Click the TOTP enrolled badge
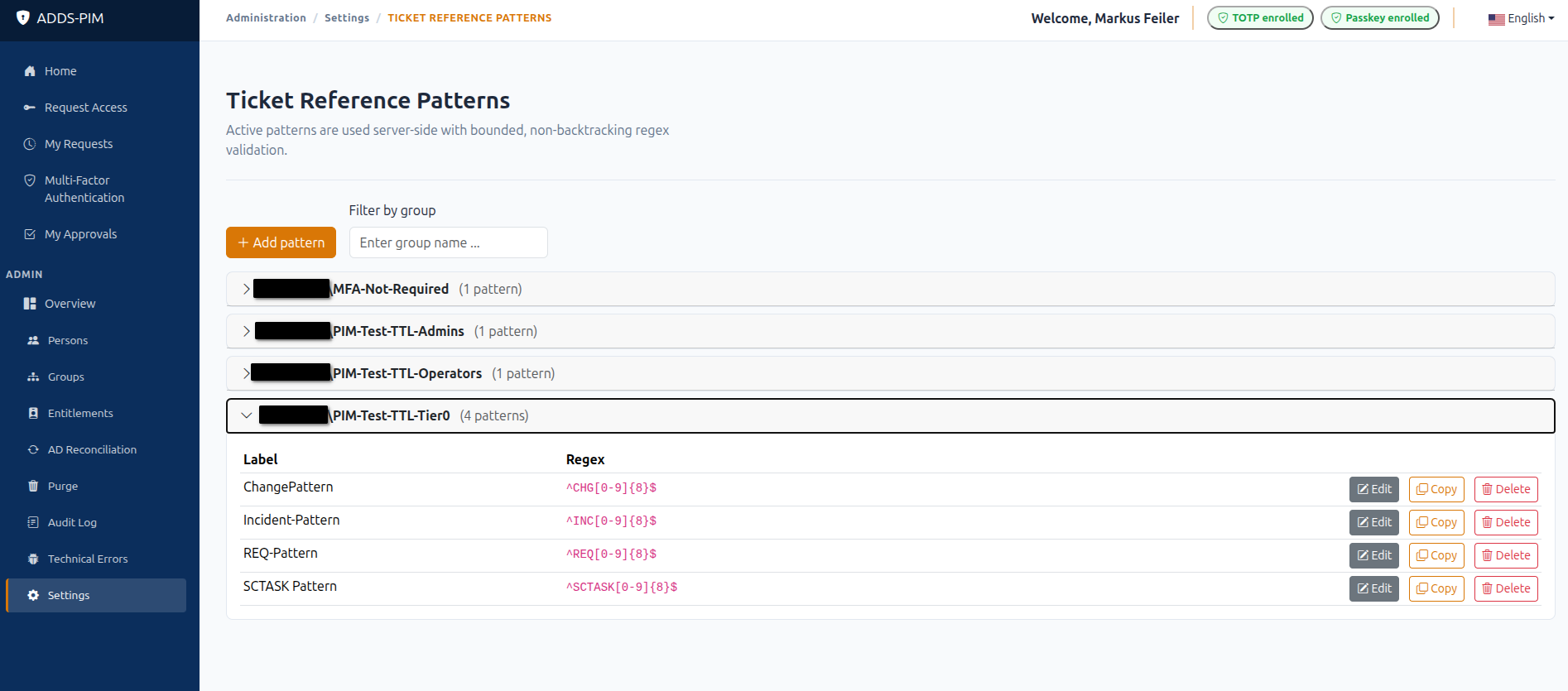This screenshot has width=1568, height=691. click(x=1260, y=17)
